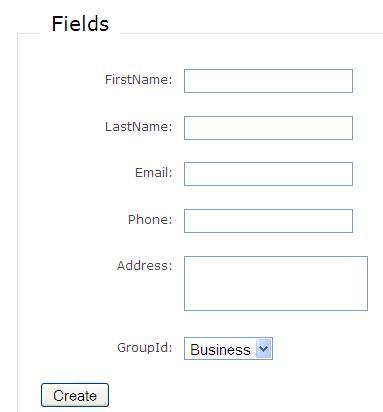Click the Address: label text
383x412 pixels.
pyautogui.click(x=144, y=266)
